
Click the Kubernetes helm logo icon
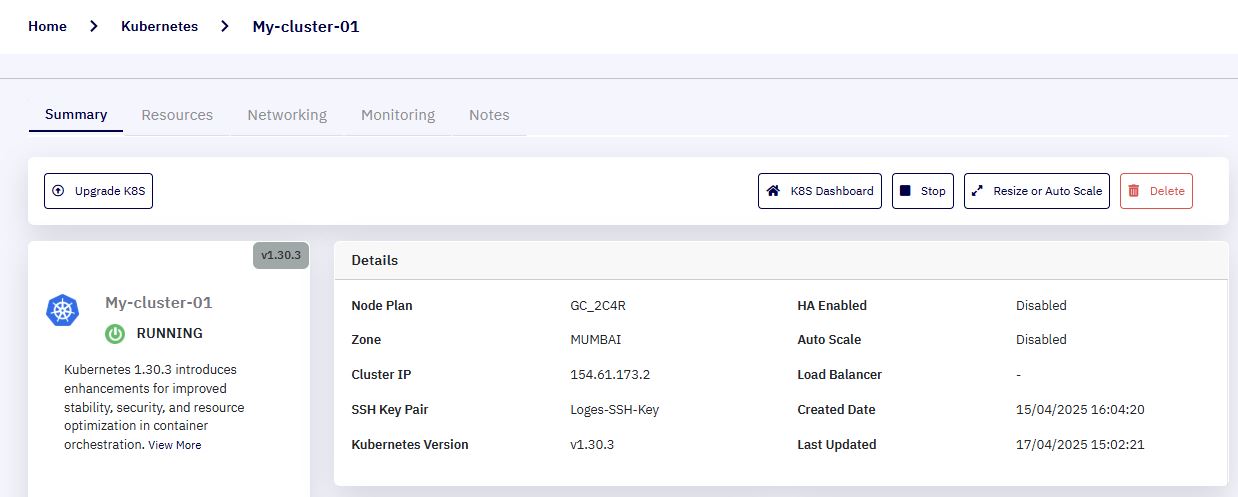[63, 310]
